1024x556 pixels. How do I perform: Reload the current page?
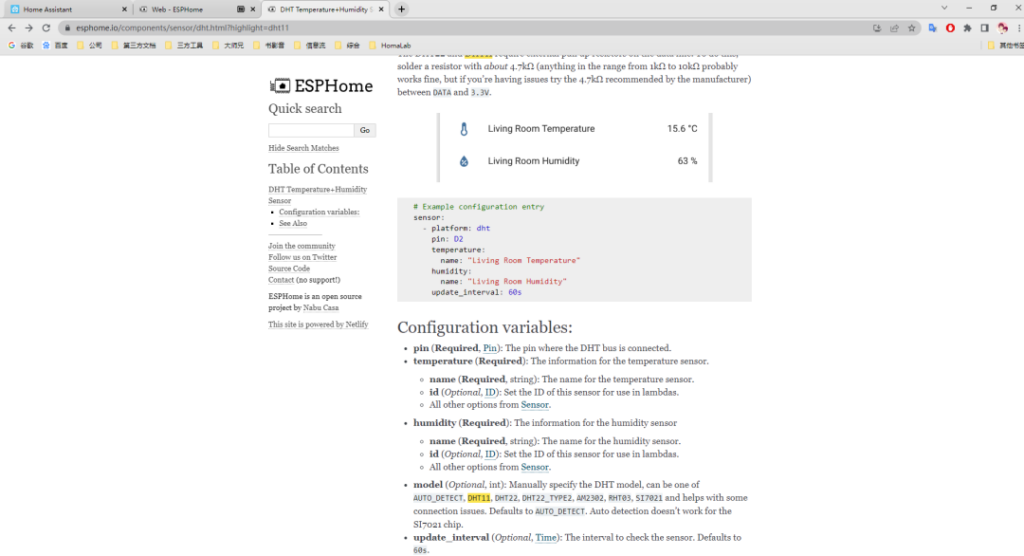click(46, 28)
